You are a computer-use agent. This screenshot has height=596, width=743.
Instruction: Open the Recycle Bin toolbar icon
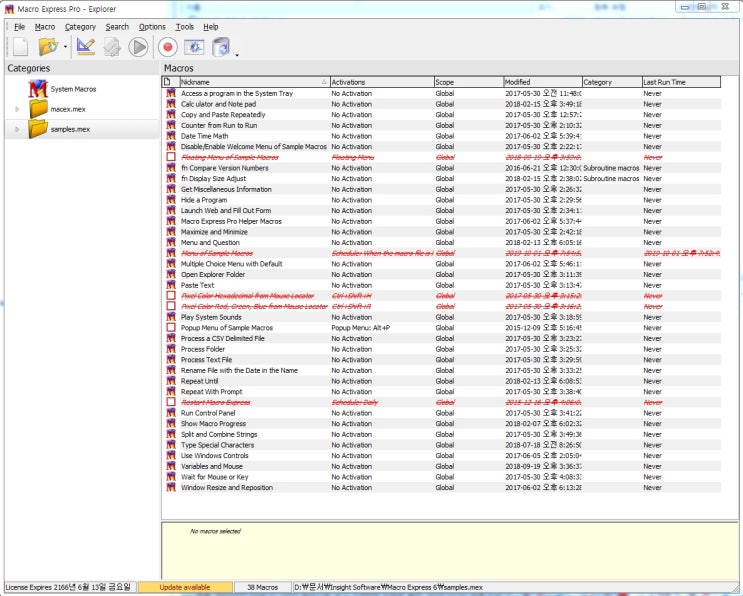pos(221,47)
